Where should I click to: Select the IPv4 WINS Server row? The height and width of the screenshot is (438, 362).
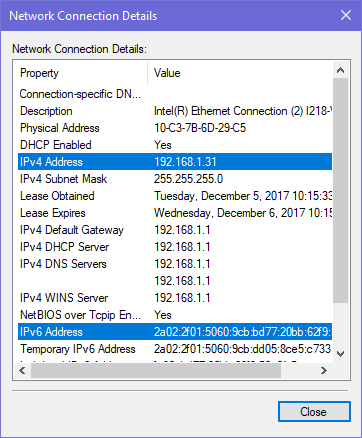point(175,298)
